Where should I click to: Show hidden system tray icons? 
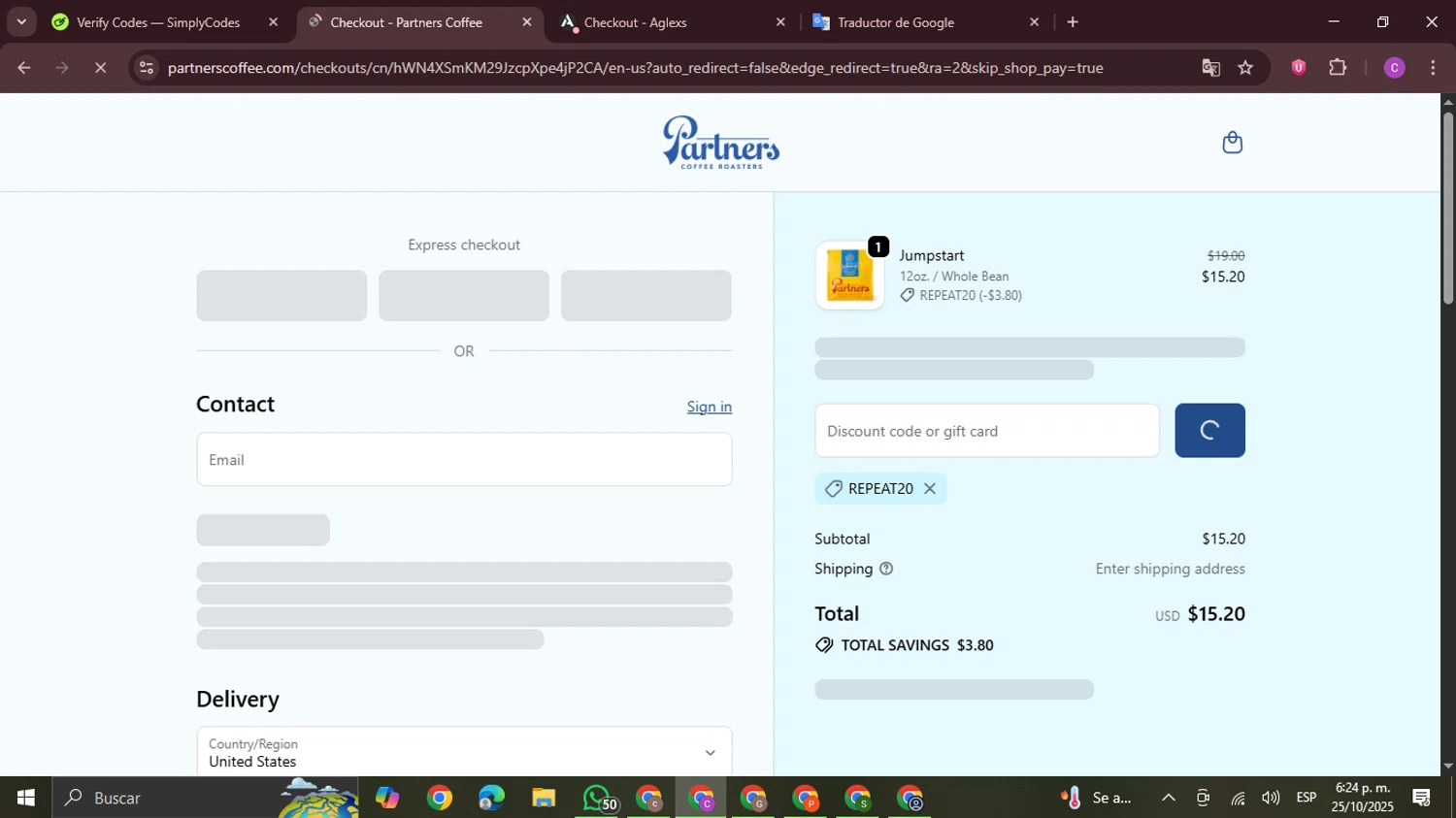point(1168,798)
